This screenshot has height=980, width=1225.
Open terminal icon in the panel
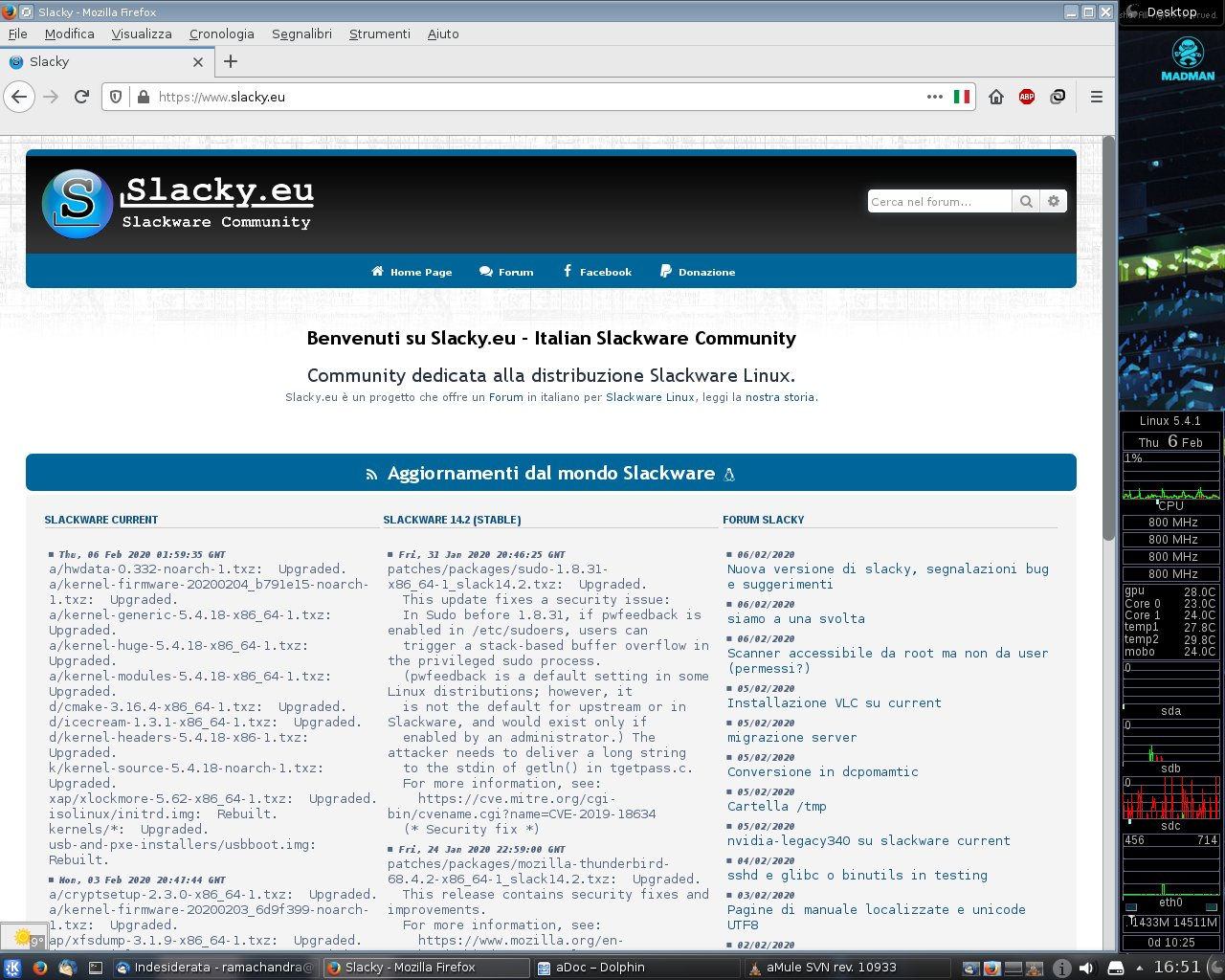coord(95,968)
